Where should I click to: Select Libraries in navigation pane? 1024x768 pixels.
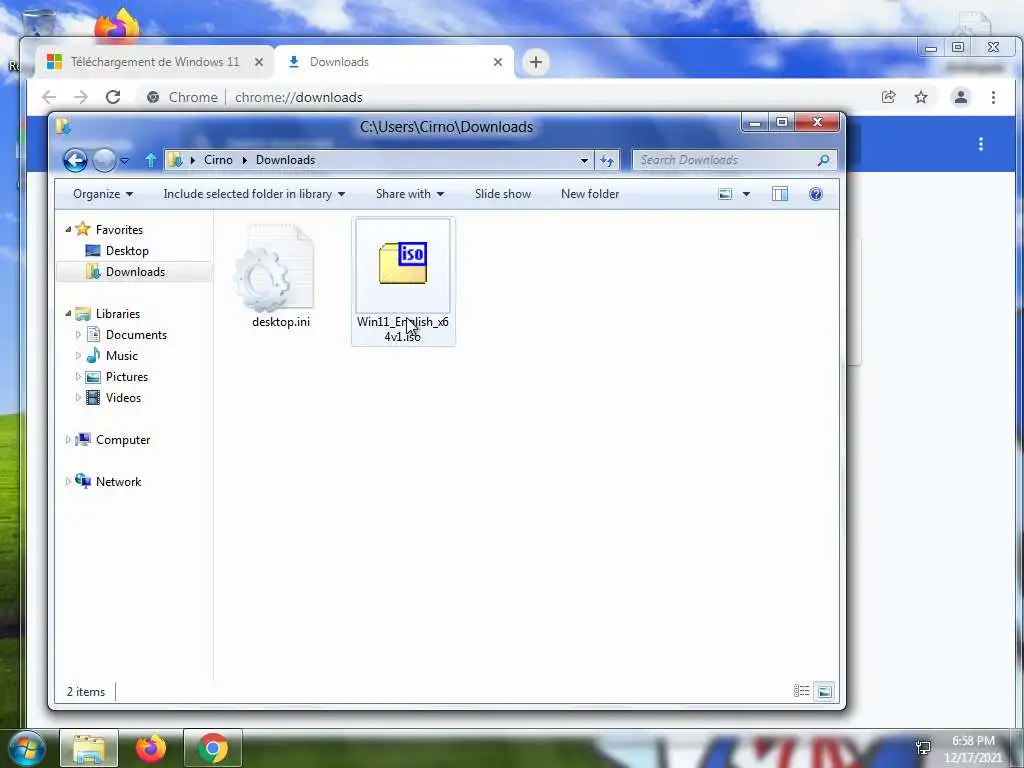[118, 314]
